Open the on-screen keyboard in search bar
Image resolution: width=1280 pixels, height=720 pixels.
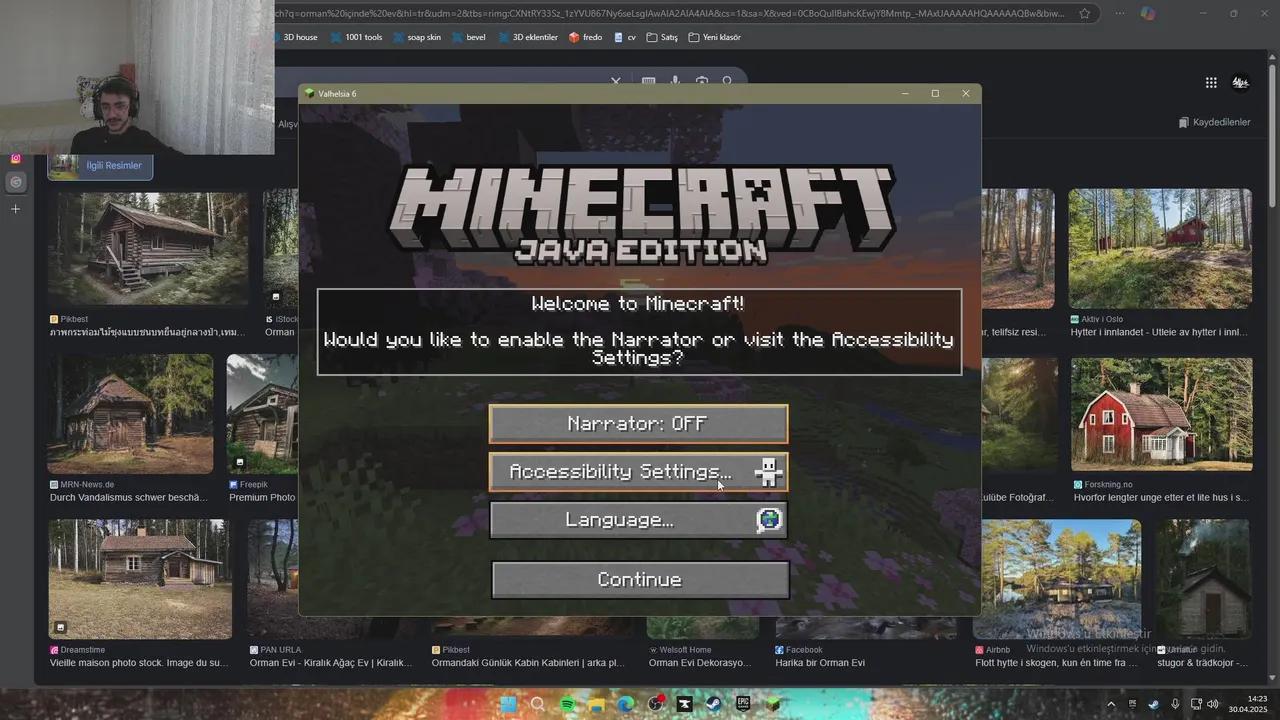pos(648,81)
